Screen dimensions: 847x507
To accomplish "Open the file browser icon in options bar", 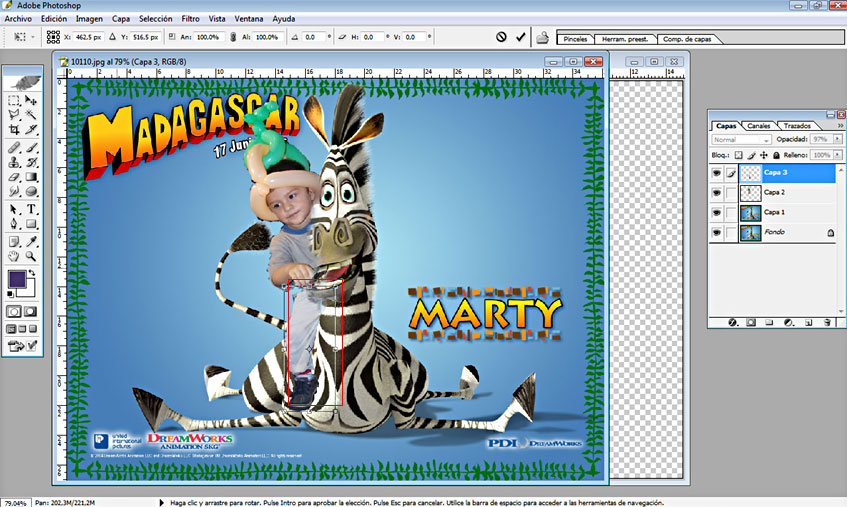I will pos(543,37).
